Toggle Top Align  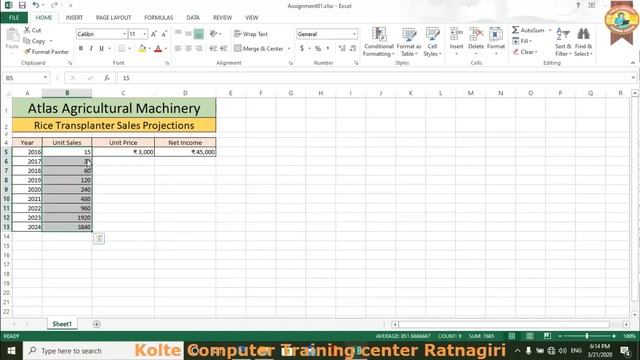[178, 34]
